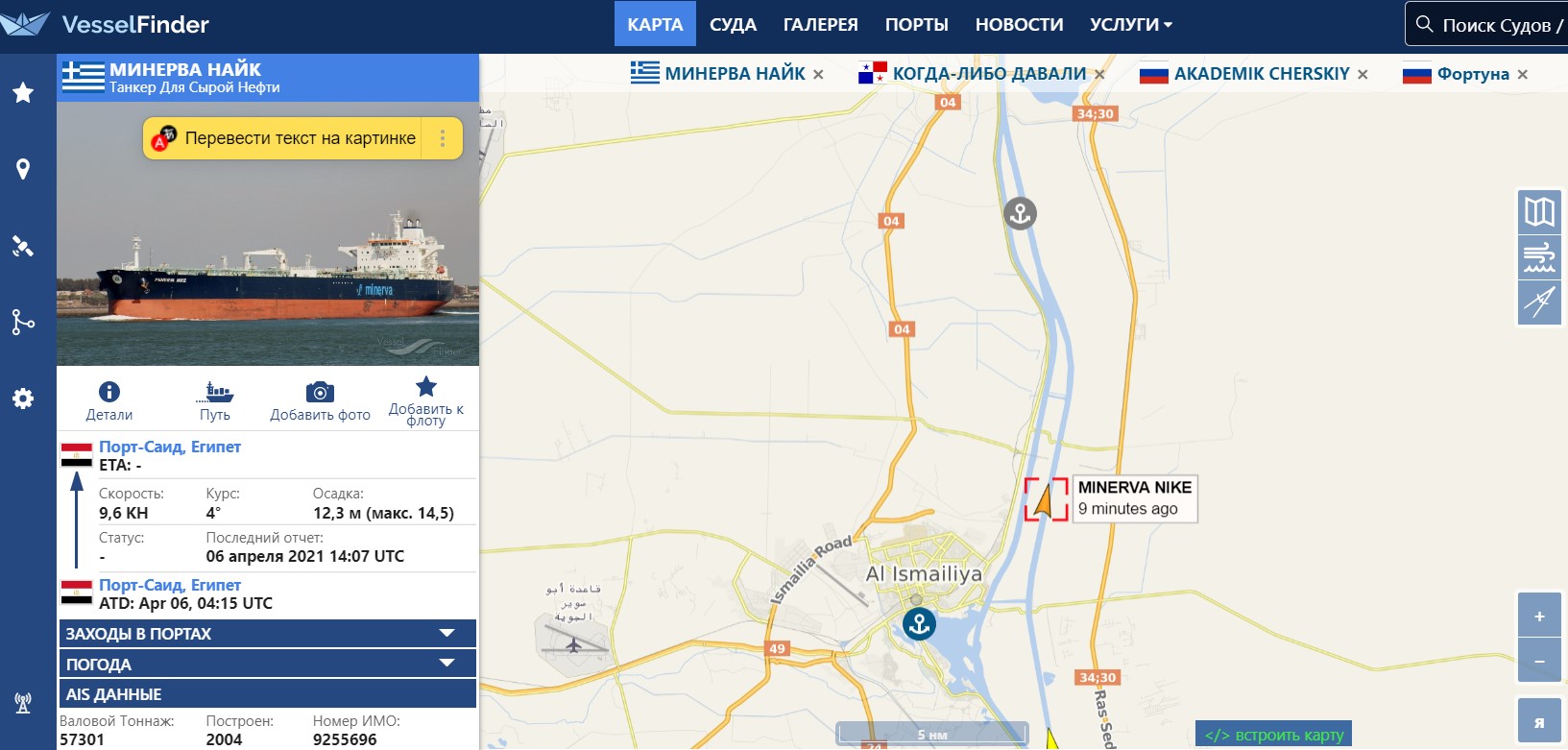
Task: Click the VesselFinder logo
Action: pyautogui.click(x=106, y=24)
